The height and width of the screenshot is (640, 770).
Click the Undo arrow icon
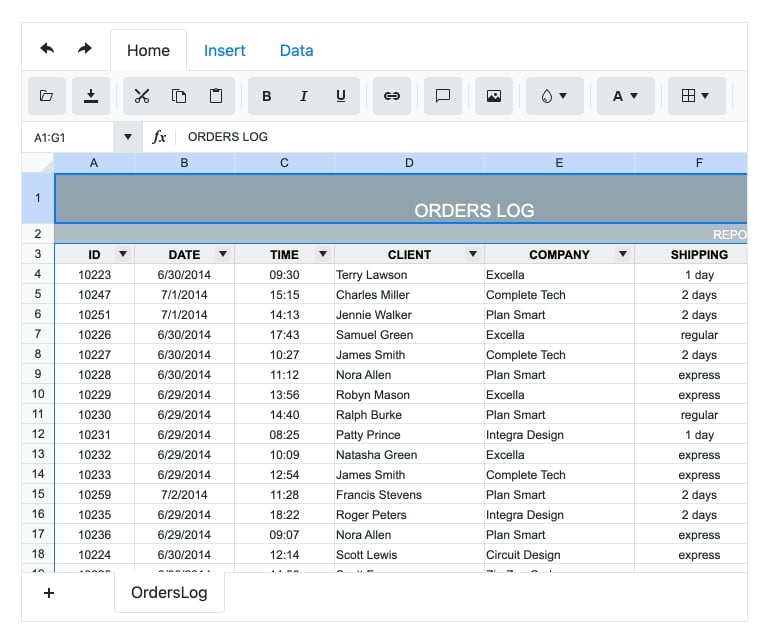tap(47, 49)
